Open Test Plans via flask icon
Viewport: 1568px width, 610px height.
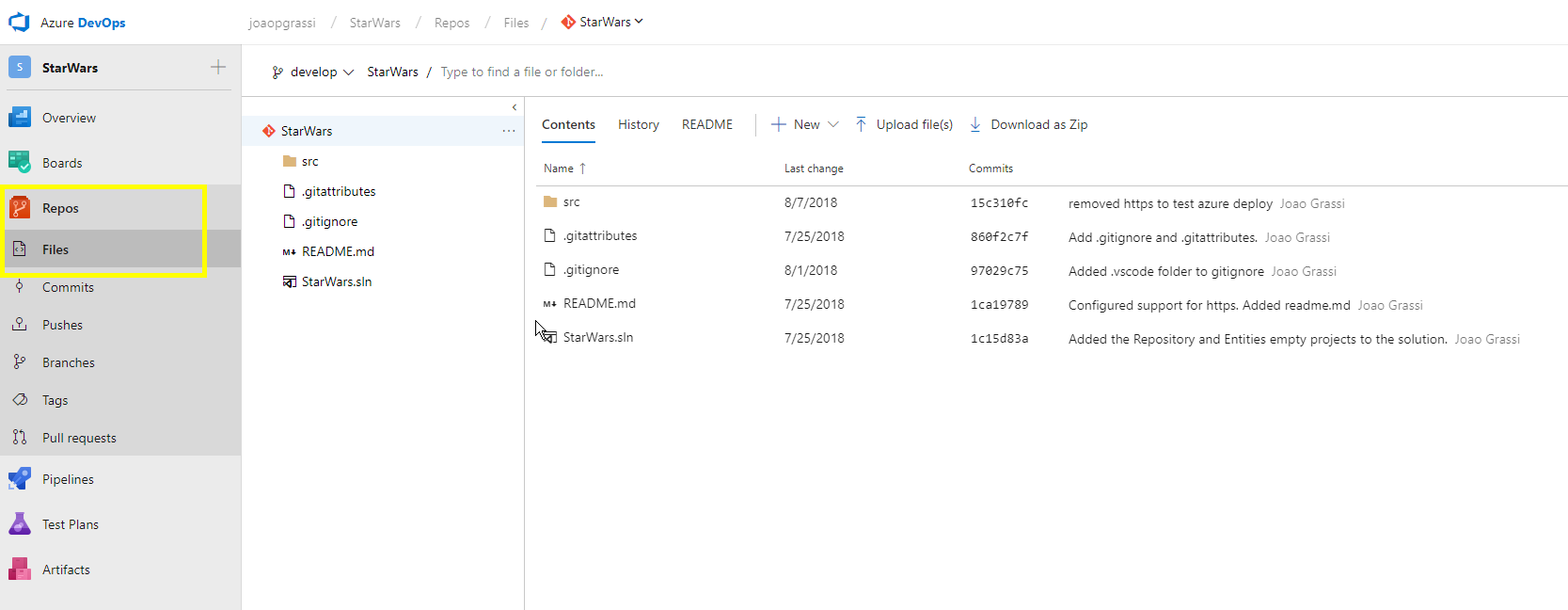(x=20, y=524)
